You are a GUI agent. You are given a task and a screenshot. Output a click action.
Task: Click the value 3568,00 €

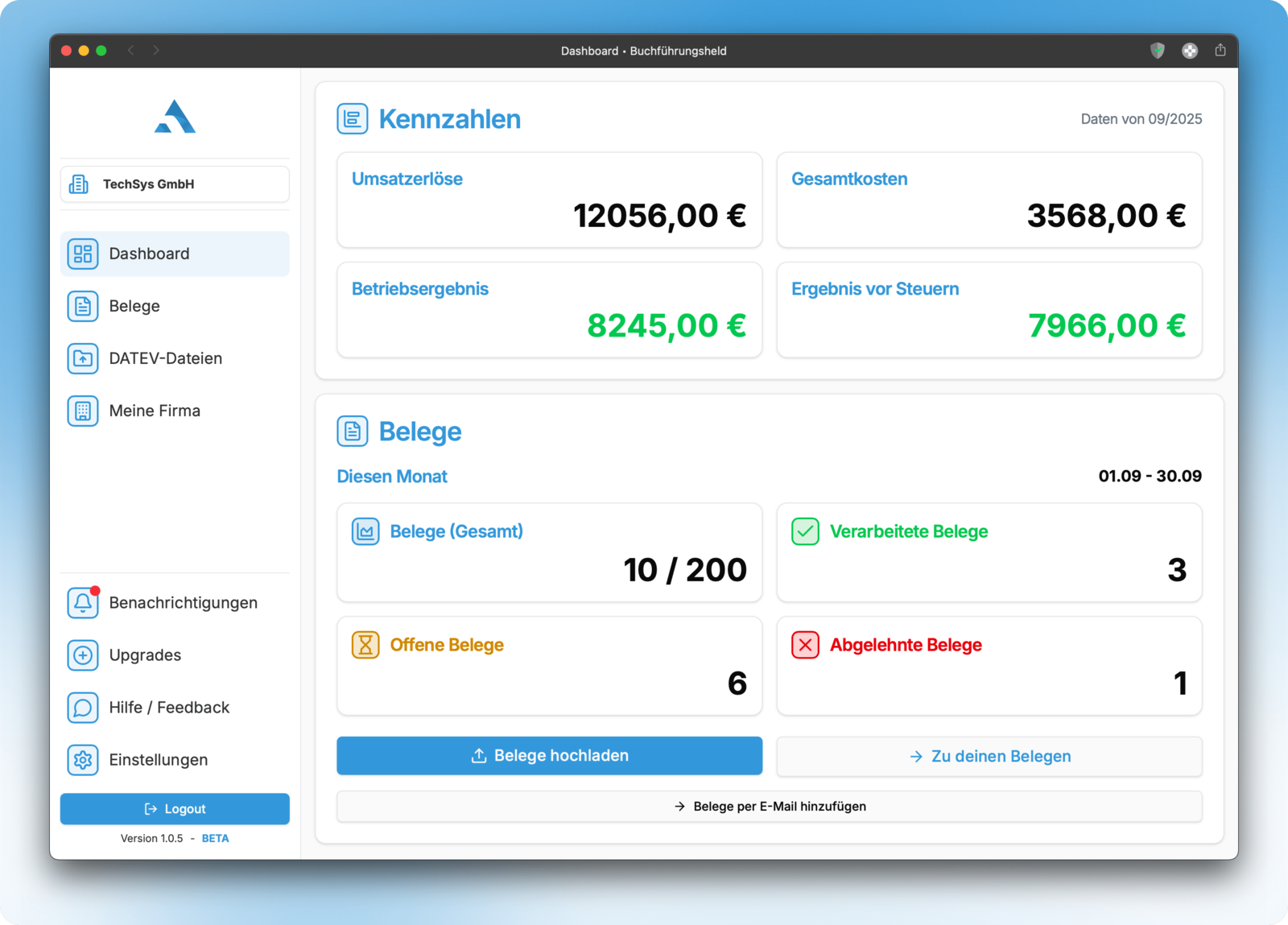point(1106,216)
